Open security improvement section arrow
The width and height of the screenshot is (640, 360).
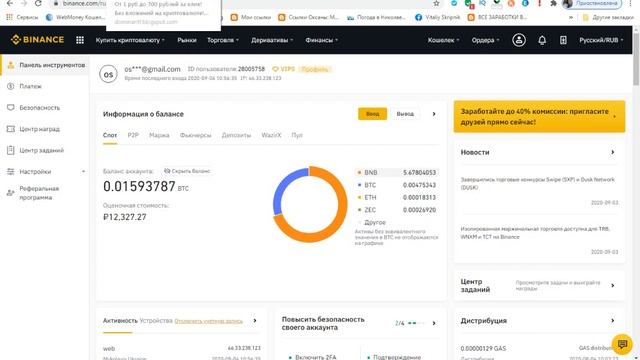pos(434,323)
